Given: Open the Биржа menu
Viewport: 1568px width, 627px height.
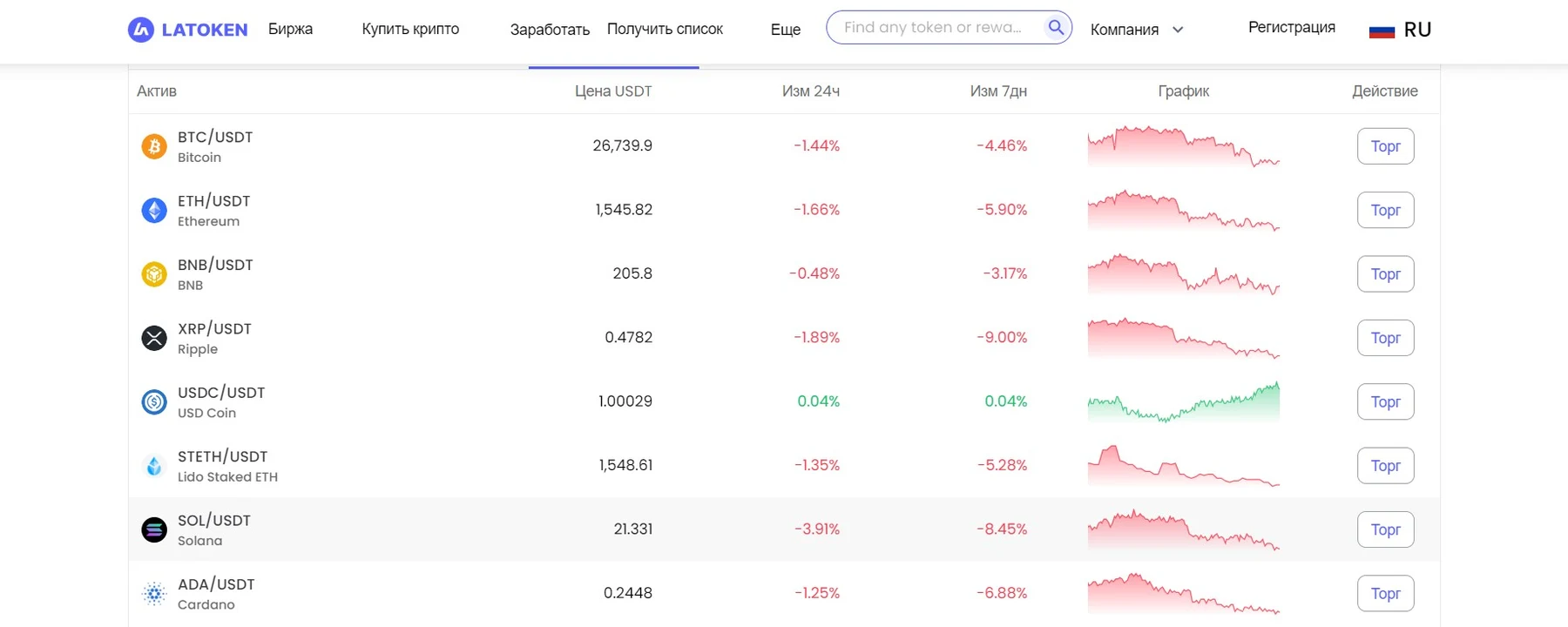Looking at the screenshot, I should [x=290, y=29].
